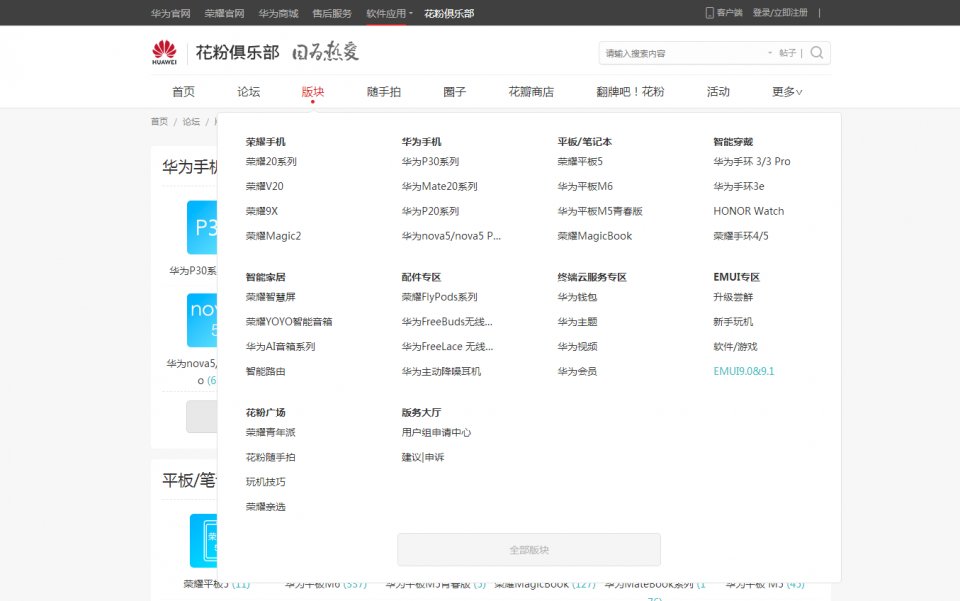
Task: Open the 活动 navigation tab
Action: (x=718, y=92)
